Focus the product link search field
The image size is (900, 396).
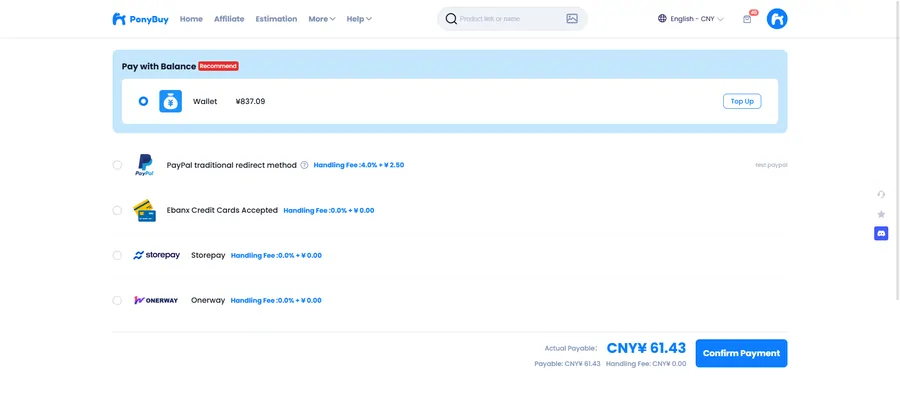[x=511, y=19]
